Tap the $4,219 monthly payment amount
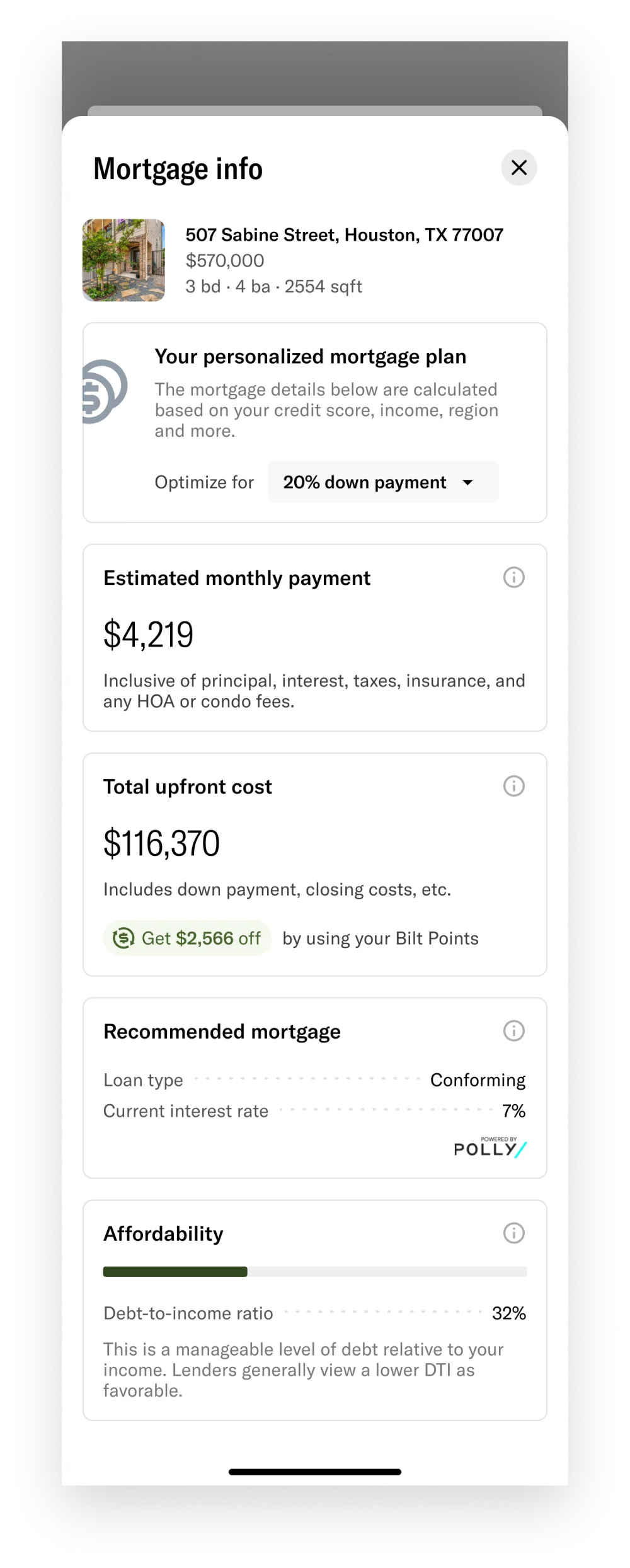This screenshot has height=1568, width=630. pos(149,635)
